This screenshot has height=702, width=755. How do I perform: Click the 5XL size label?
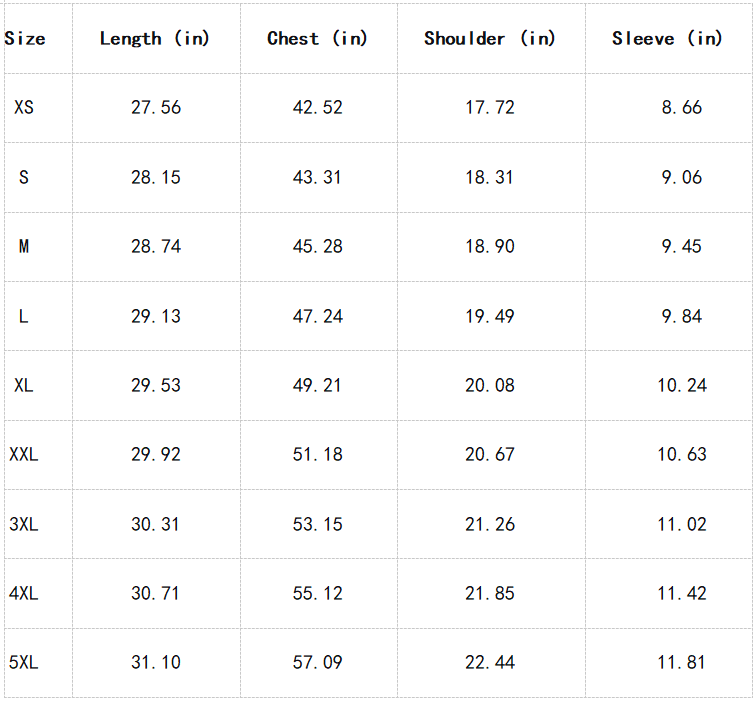(24, 662)
